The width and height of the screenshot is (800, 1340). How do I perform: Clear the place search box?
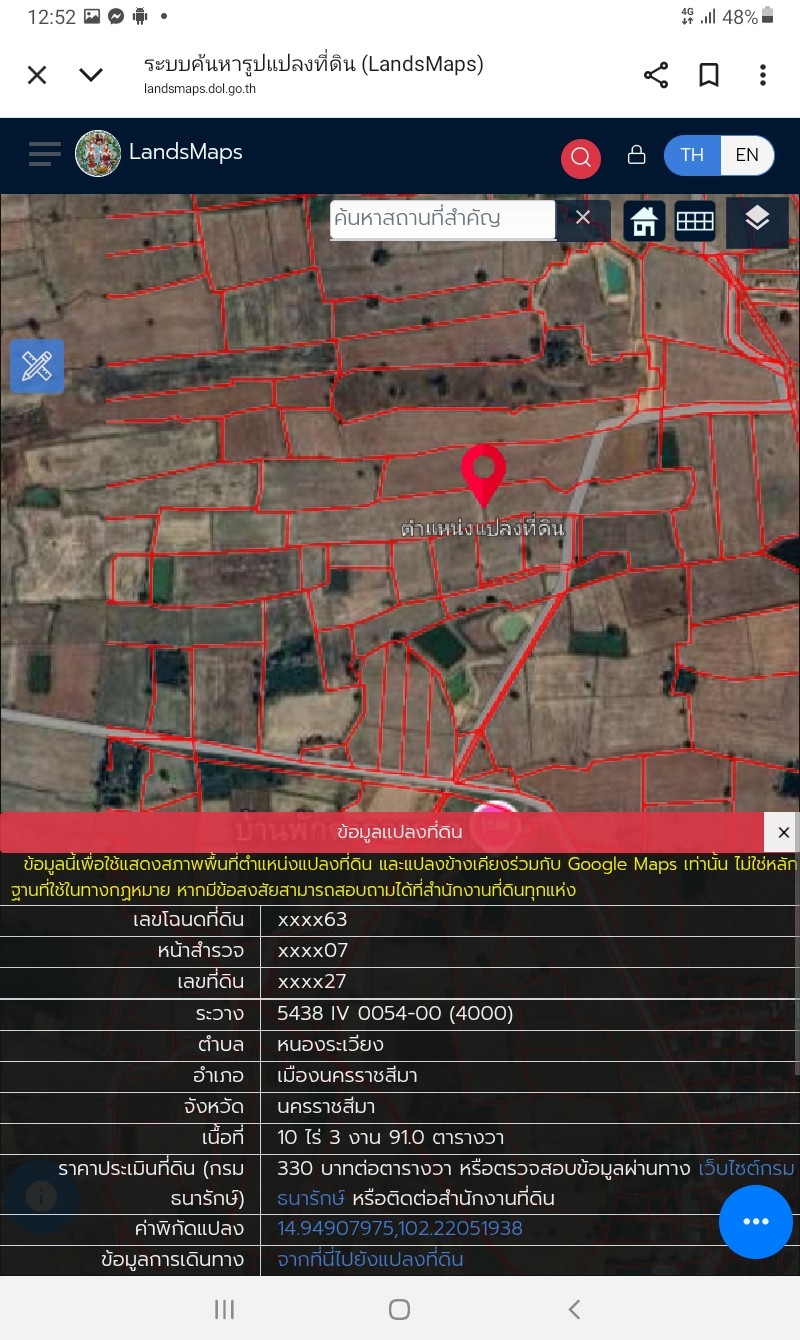583,218
